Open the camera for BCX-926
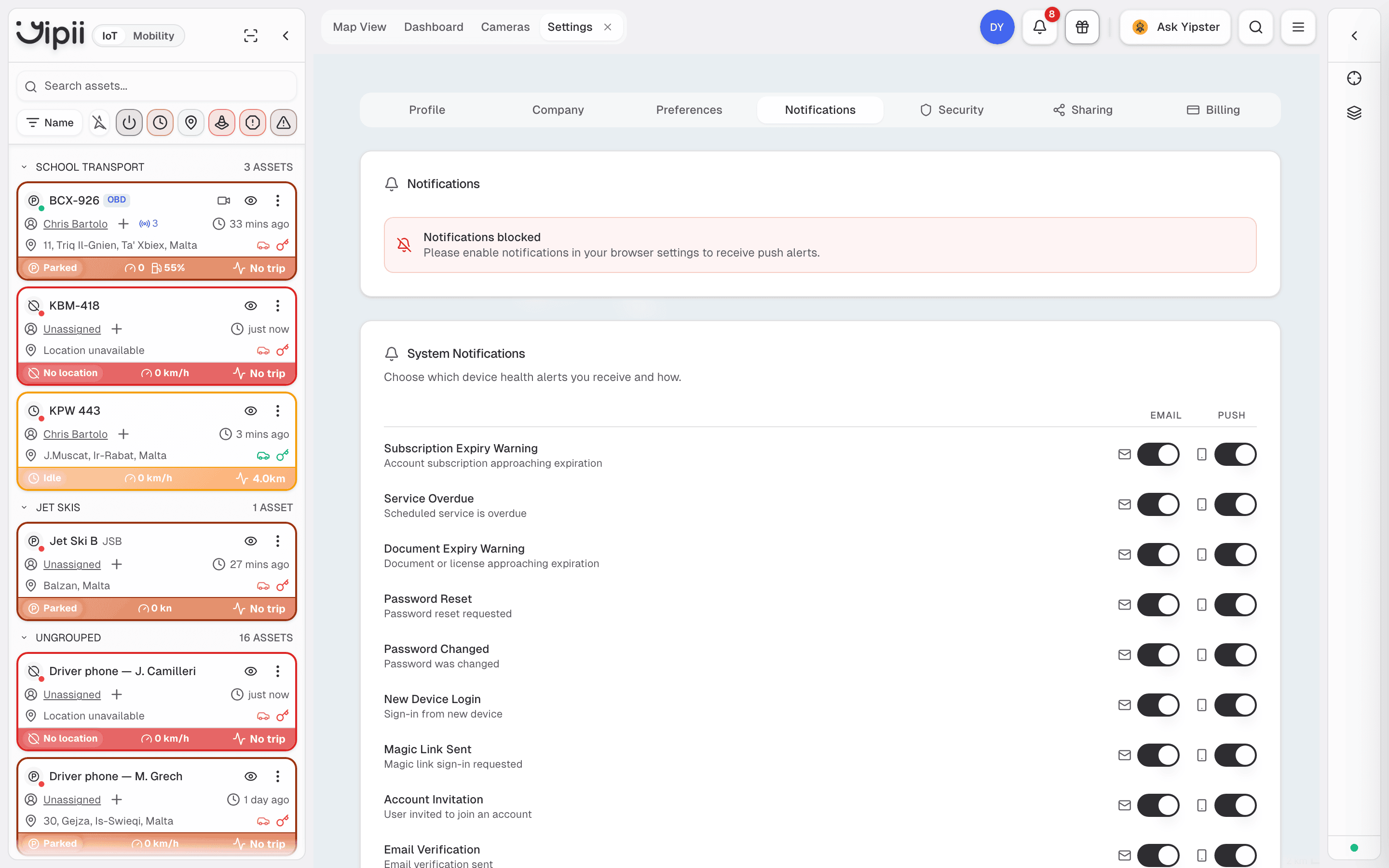The width and height of the screenshot is (1389, 868). point(224,200)
